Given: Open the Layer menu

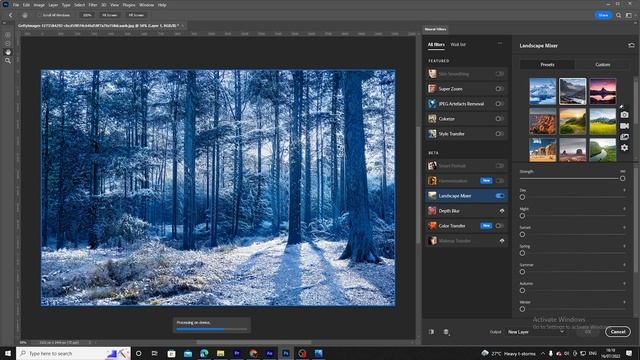Looking at the screenshot, I should pos(53,5).
